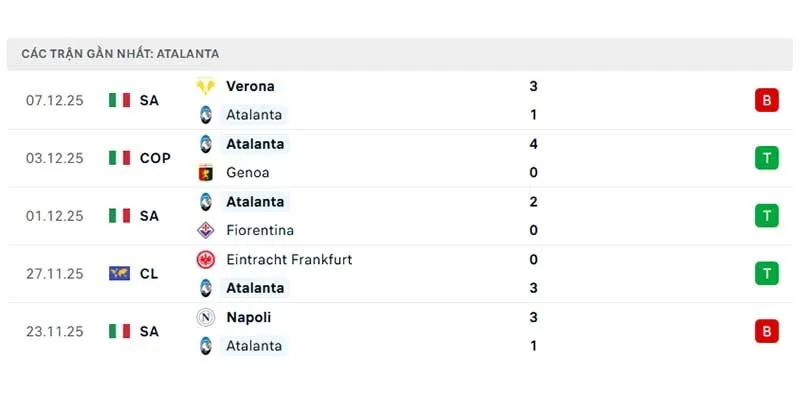The height and width of the screenshot is (400, 800).
Task: Click the green T badge for Genoa match
Action: pyautogui.click(x=767, y=158)
